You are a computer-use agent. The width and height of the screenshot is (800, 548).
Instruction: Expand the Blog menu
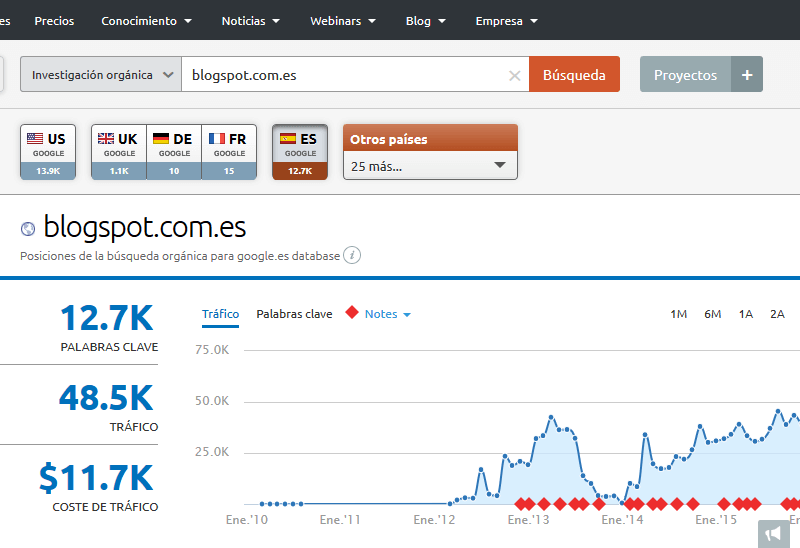(x=426, y=21)
